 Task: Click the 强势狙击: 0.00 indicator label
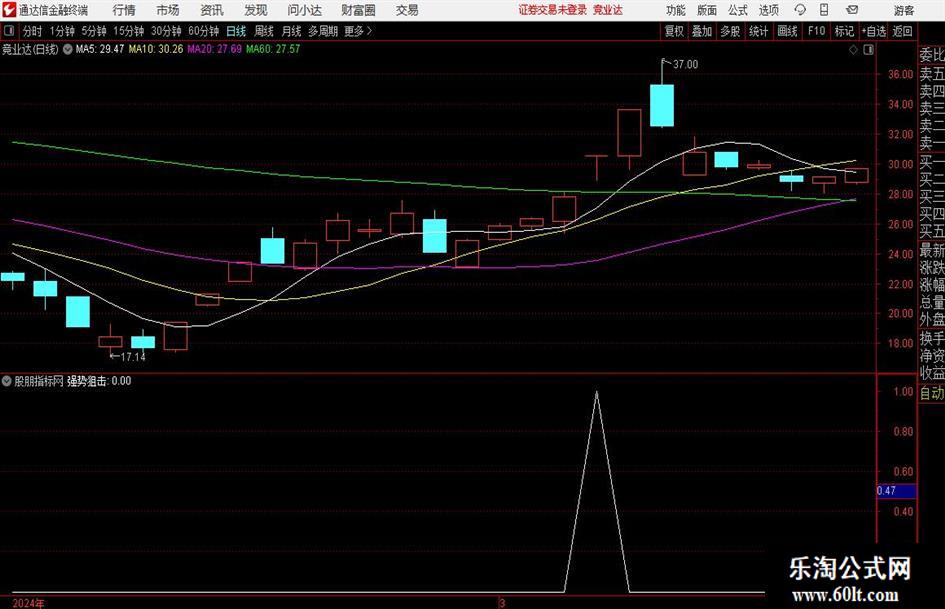tap(99, 381)
